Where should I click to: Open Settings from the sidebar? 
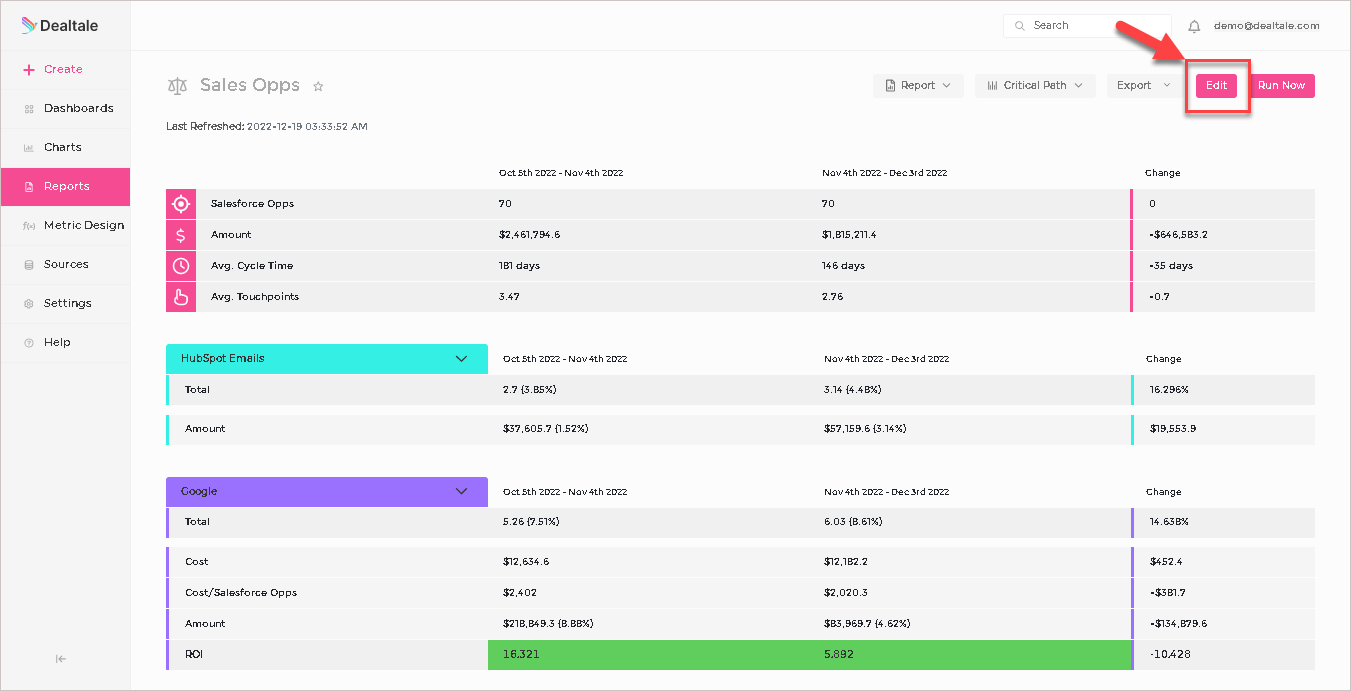(x=65, y=303)
